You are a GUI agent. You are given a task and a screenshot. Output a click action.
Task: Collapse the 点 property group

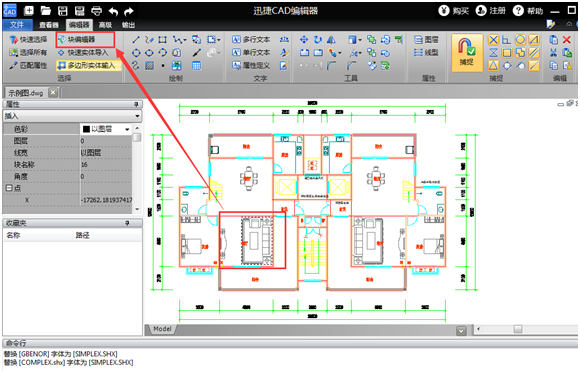(9, 188)
